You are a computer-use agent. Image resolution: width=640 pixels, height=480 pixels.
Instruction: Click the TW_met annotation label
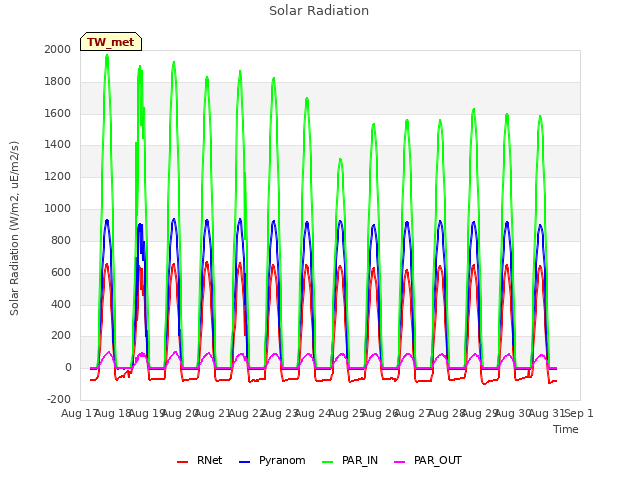click(x=111, y=42)
